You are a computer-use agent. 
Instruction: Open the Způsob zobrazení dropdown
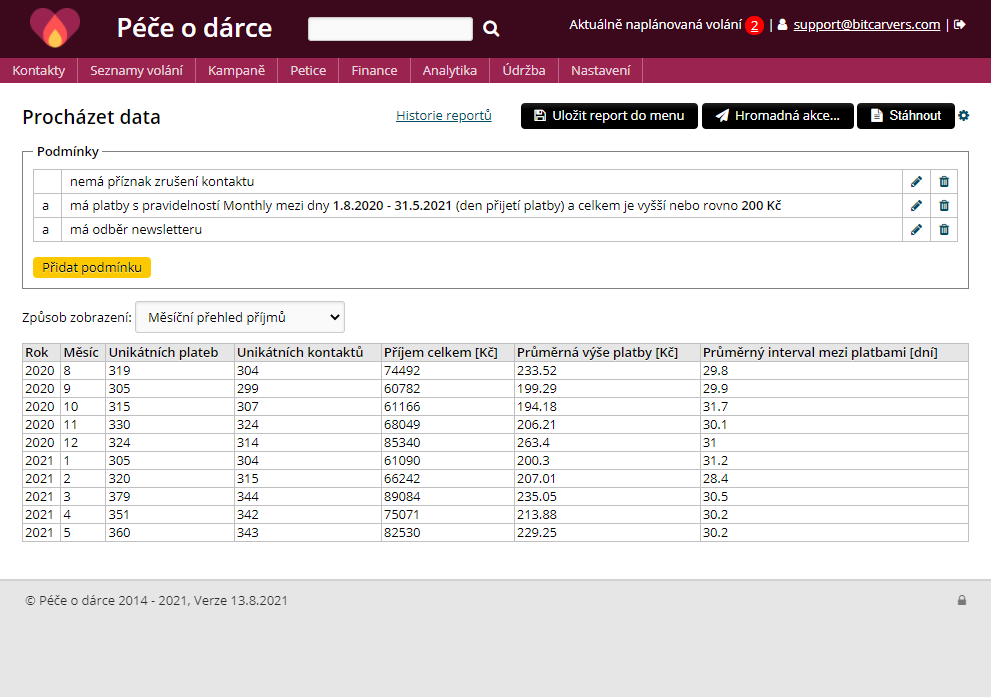[240, 317]
